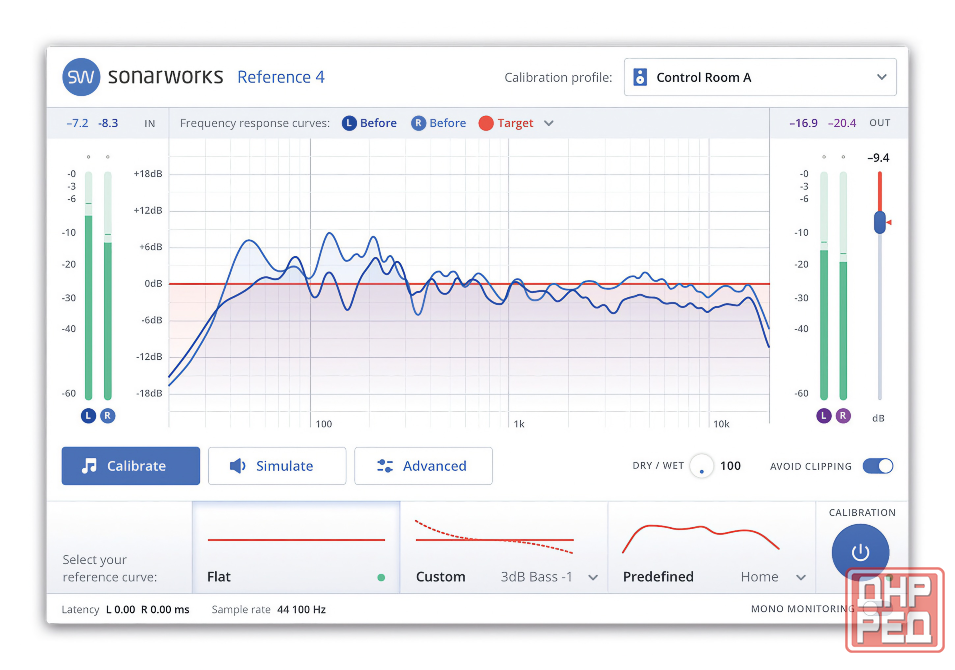Click the red marker arrow on output slider

click(x=889, y=222)
